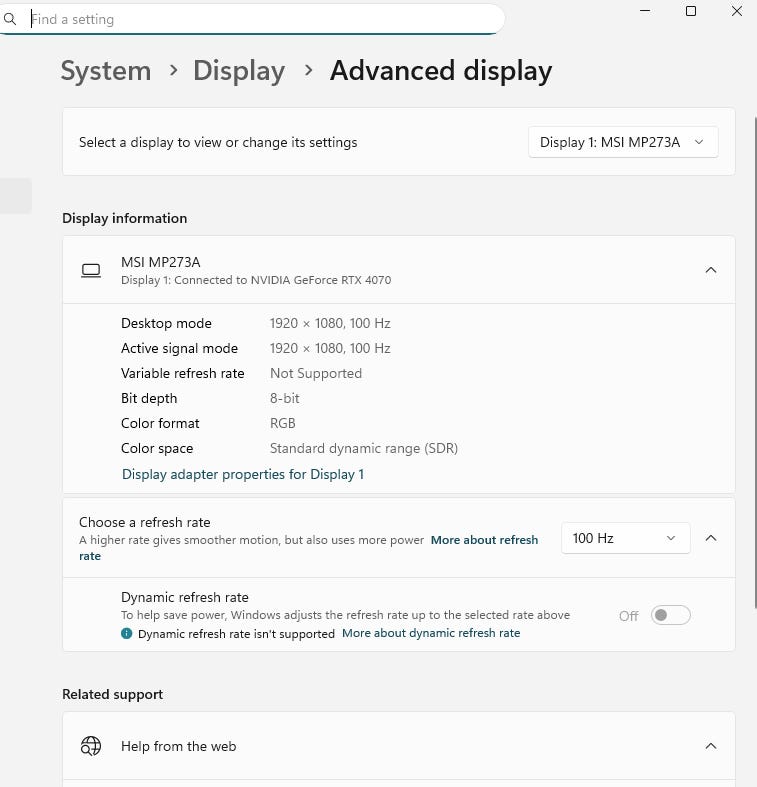Open the 100 Hz refresh rate dropdown
This screenshot has height=787, width=757.
(x=625, y=538)
